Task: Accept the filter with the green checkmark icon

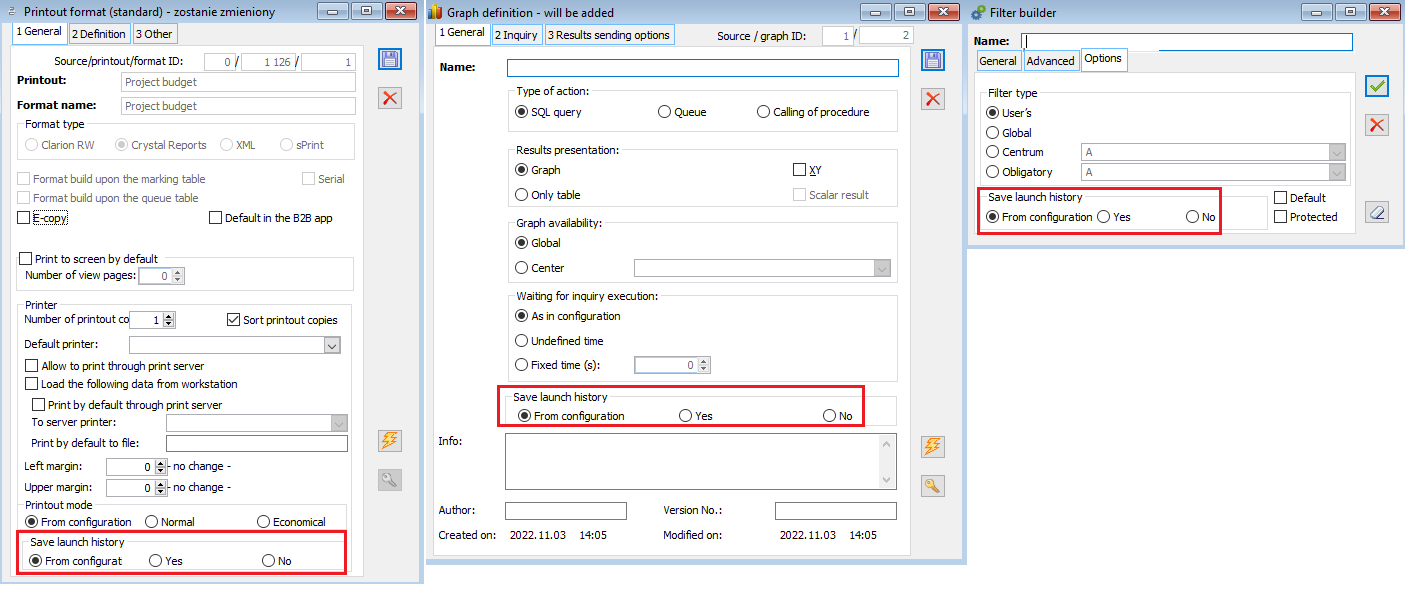Action: (1376, 86)
